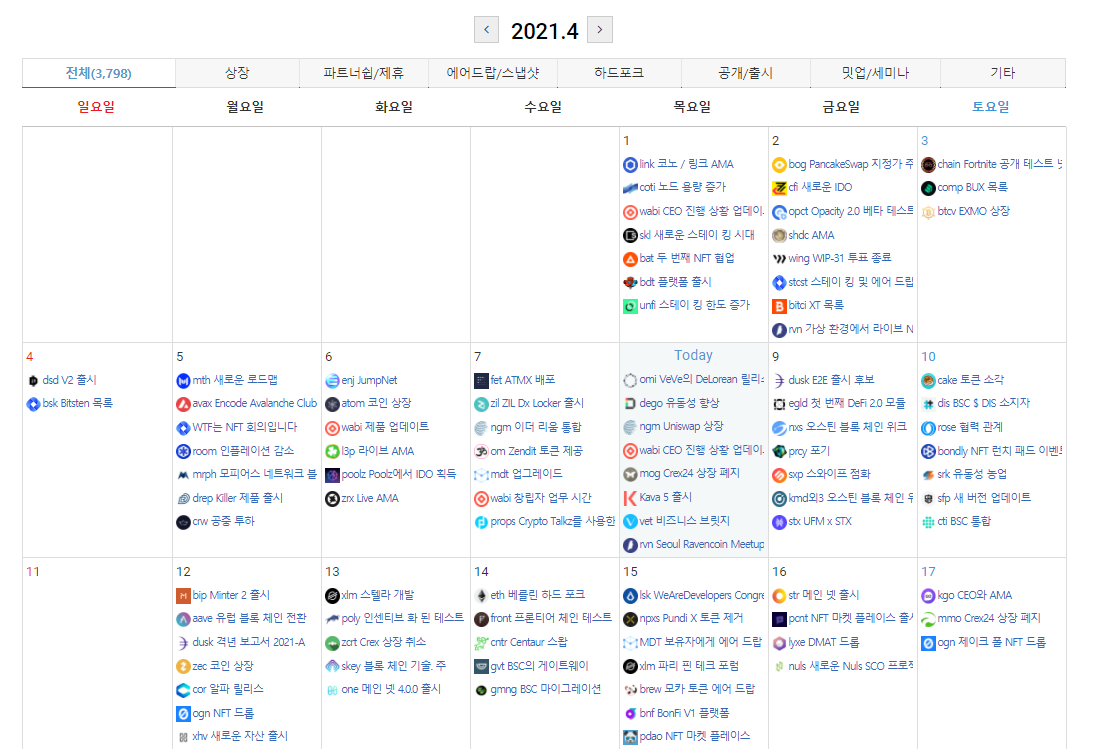Go to previous month with left arrow

click(x=486, y=30)
